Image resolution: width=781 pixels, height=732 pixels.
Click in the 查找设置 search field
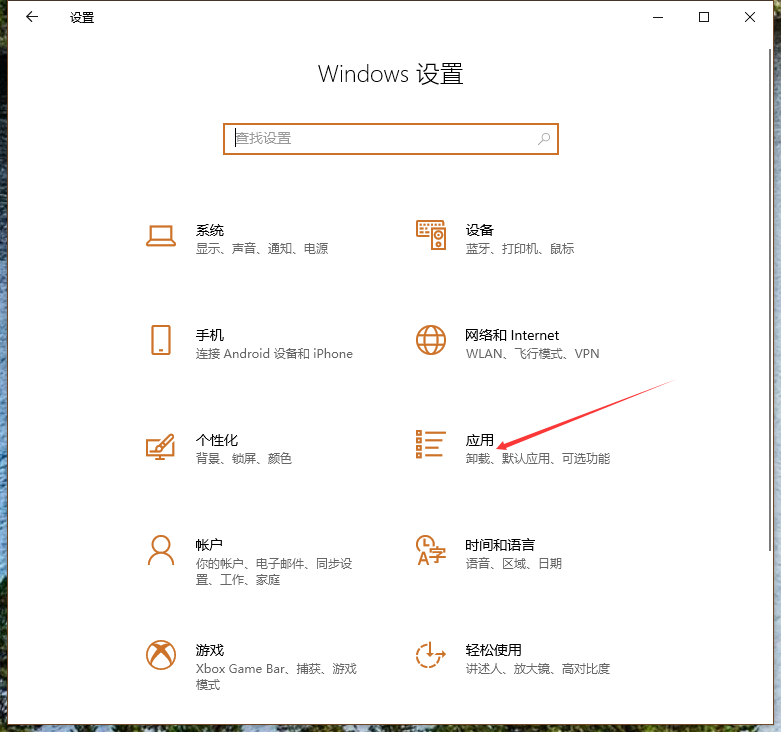pos(380,139)
